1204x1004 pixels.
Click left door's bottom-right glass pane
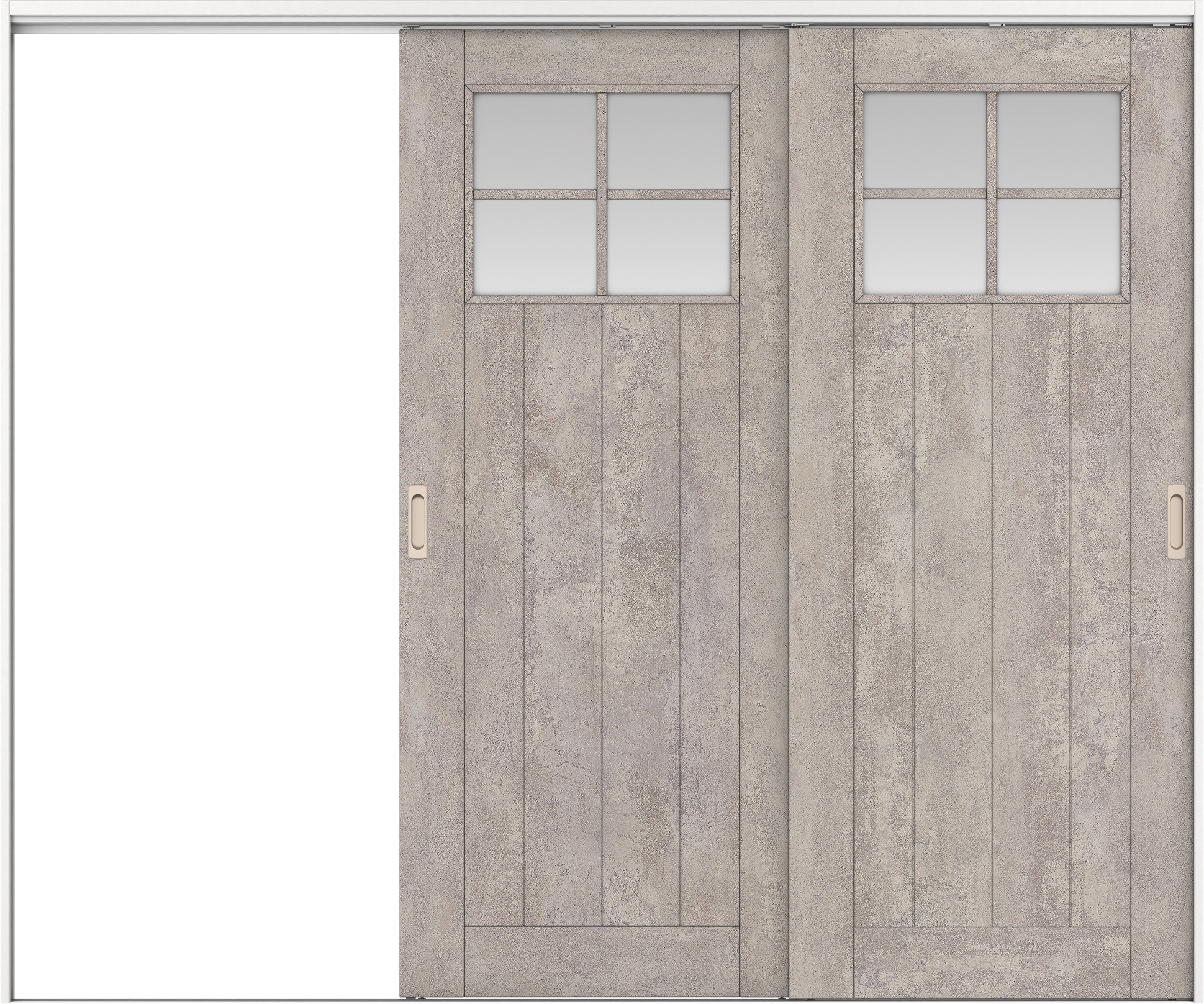(x=668, y=246)
